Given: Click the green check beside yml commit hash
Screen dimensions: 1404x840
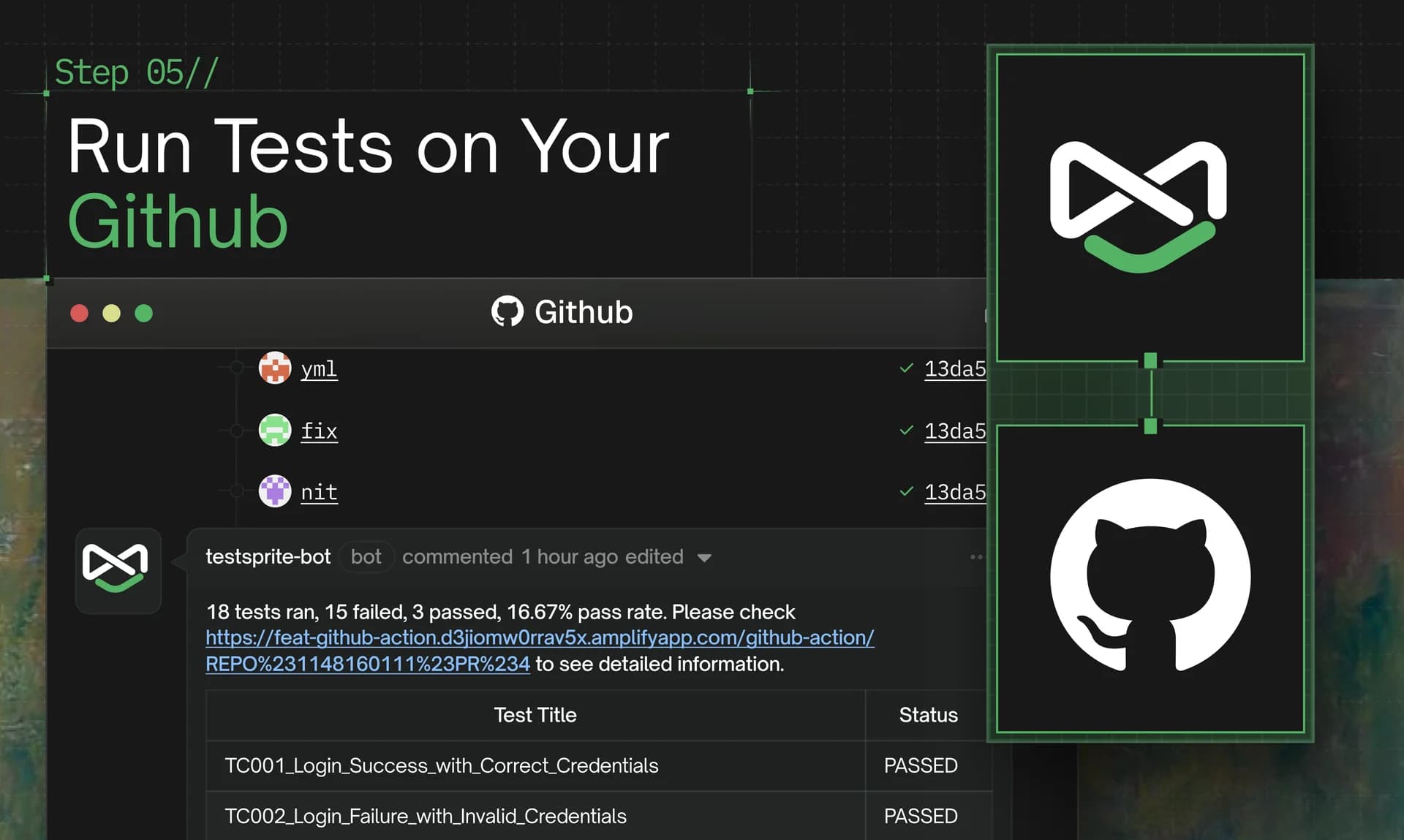Looking at the screenshot, I should (906, 368).
